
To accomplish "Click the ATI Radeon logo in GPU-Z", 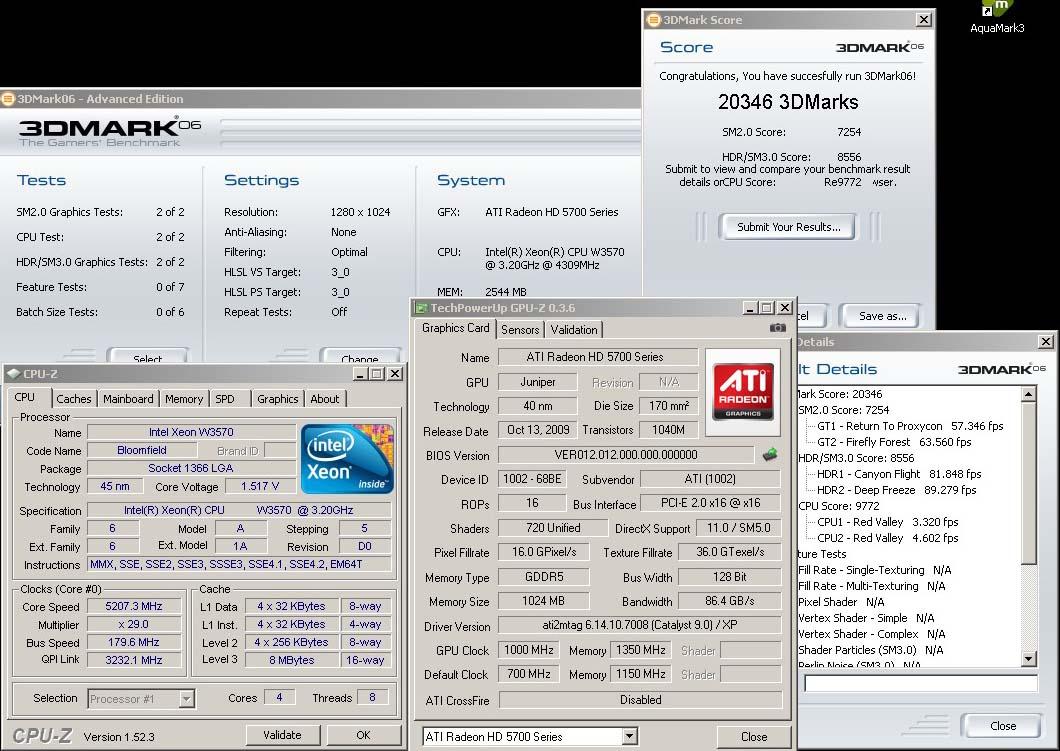I will (743, 392).
